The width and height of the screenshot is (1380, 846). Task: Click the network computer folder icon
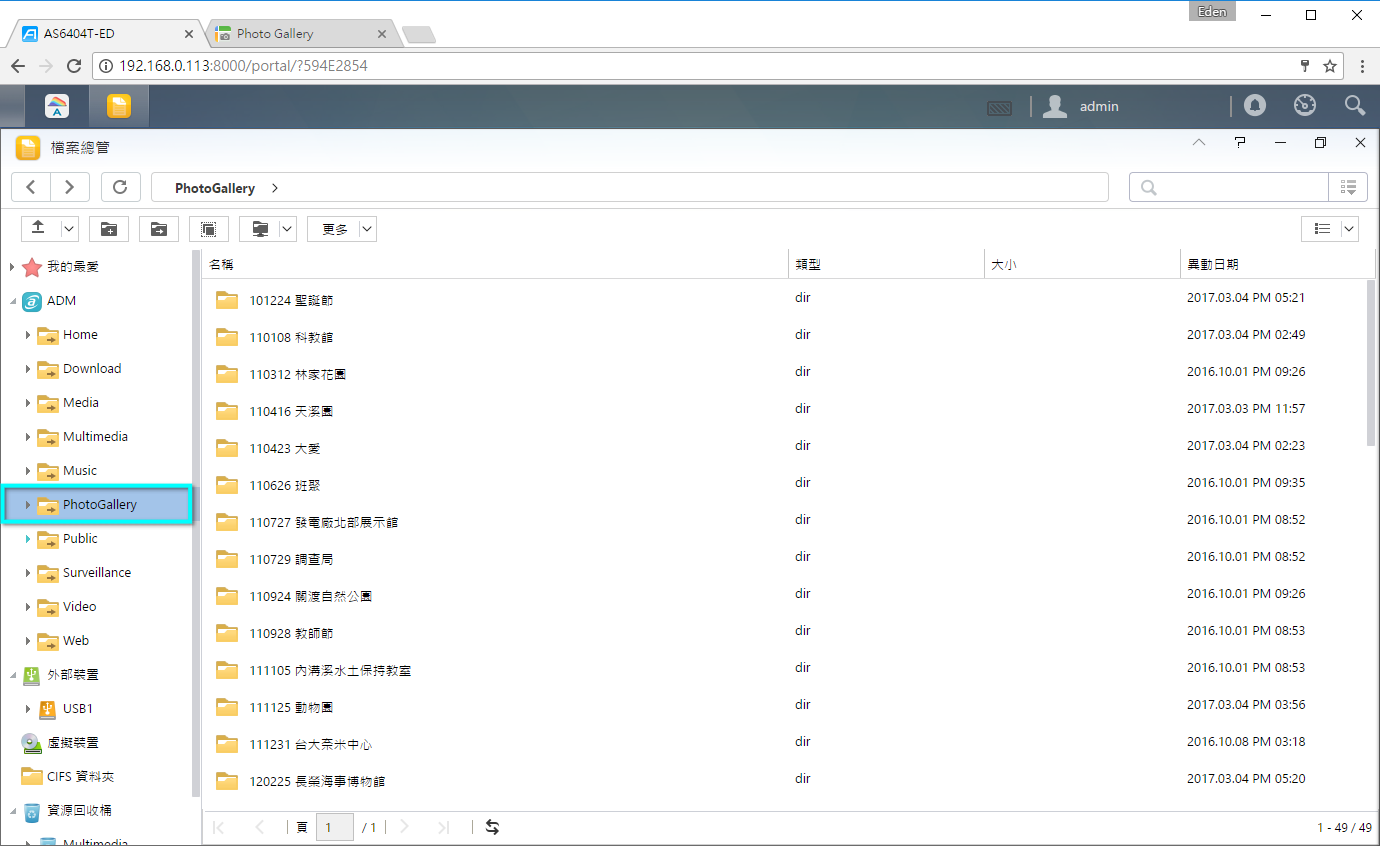(259, 229)
